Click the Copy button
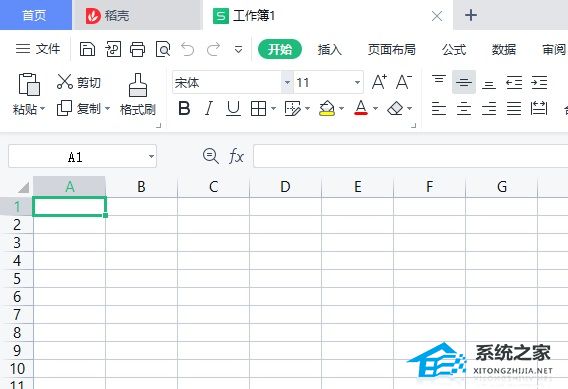Screen dimensions: 568x389 [x=79, y=108]
